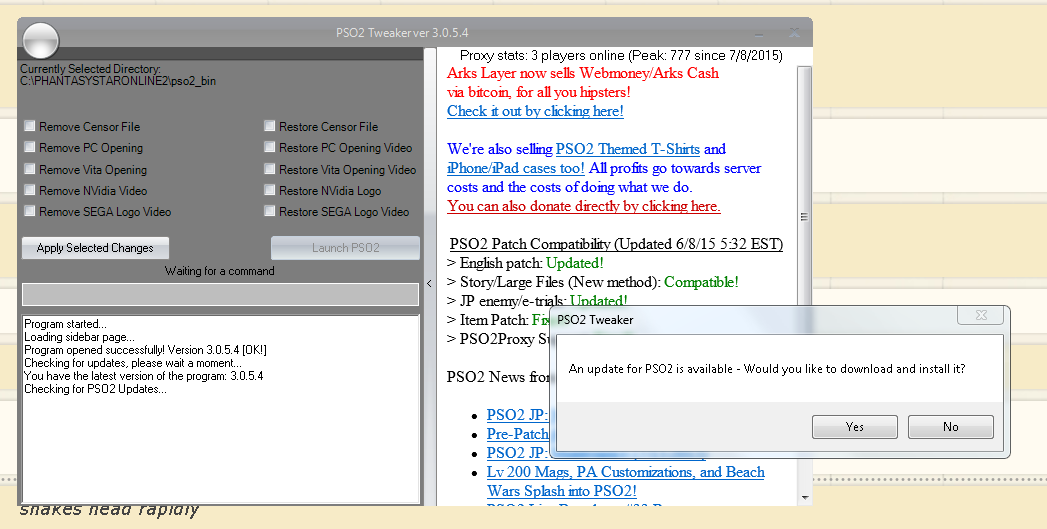The width and height of the screenshot is (1047, 529).
Task: Close the PSO2 Tweaker update dialog
Action: 981,315
